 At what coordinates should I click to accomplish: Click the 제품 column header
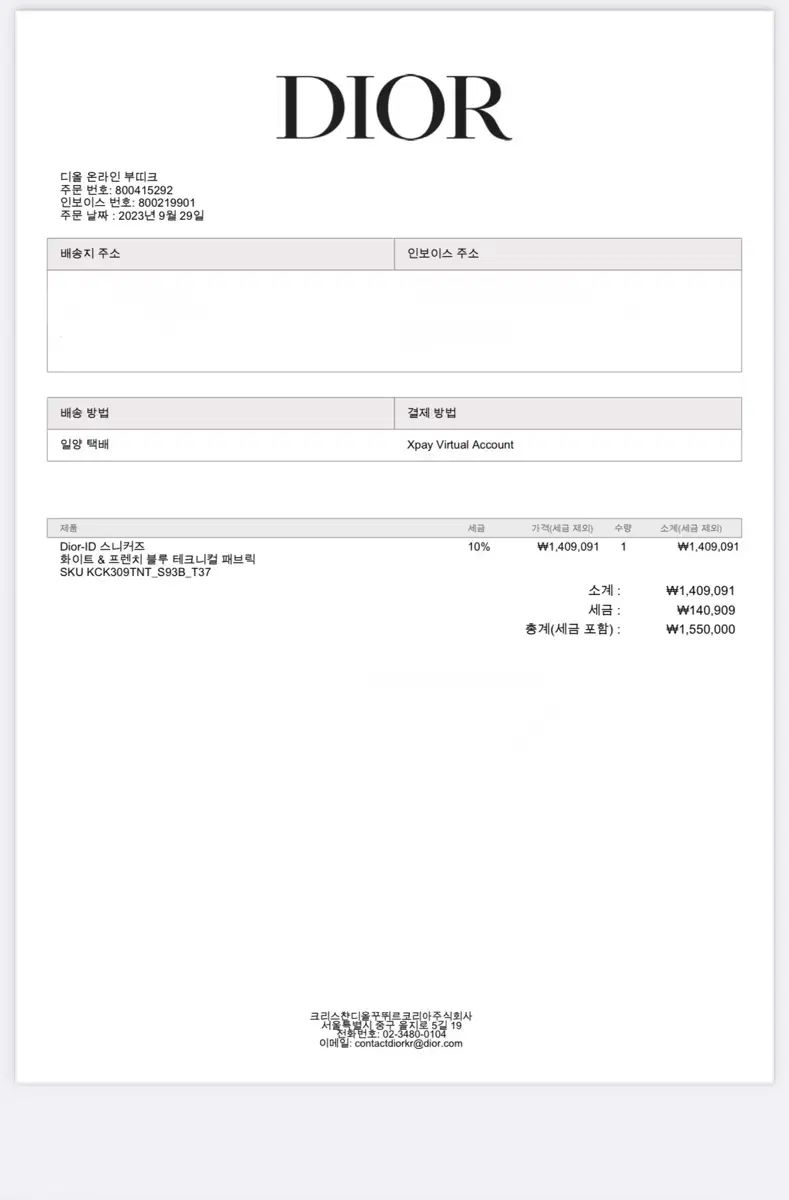pyautogui.click(x=68, y=527)
